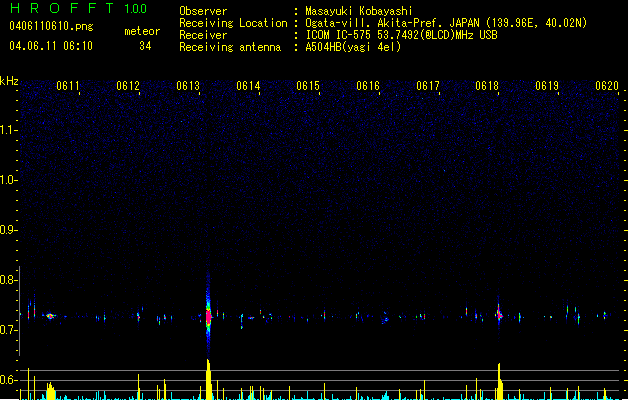Click the 0616 time marker
Viewport: 629px width, 400px height.
pos(368,86)
